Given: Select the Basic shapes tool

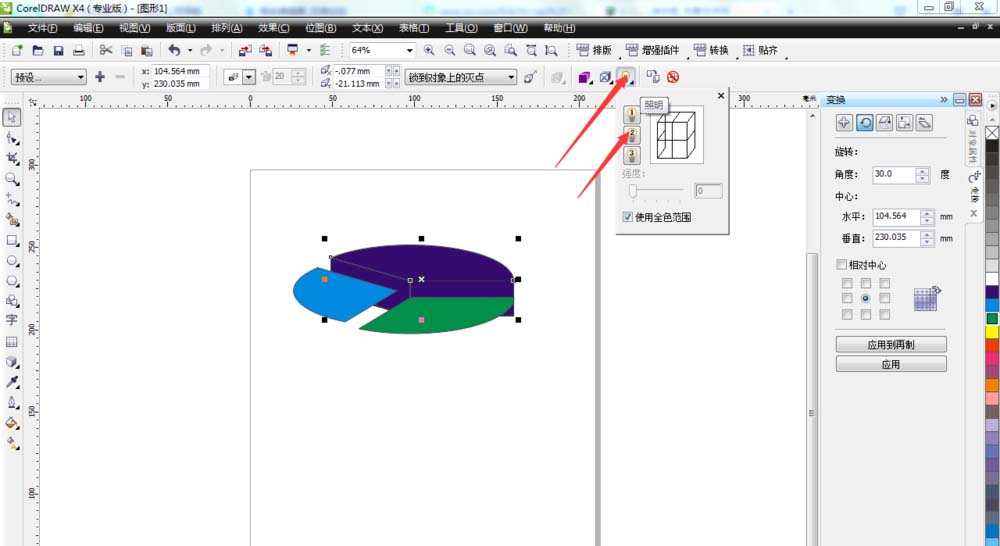Looking at the screenshot, I should pos(12,300).
